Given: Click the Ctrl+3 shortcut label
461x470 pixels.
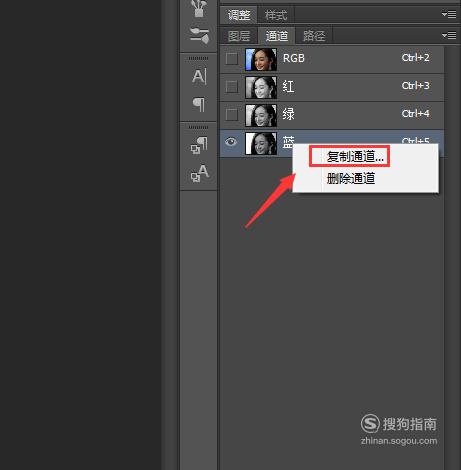Looking at the screenshot, I should click(x=415, y=86).
